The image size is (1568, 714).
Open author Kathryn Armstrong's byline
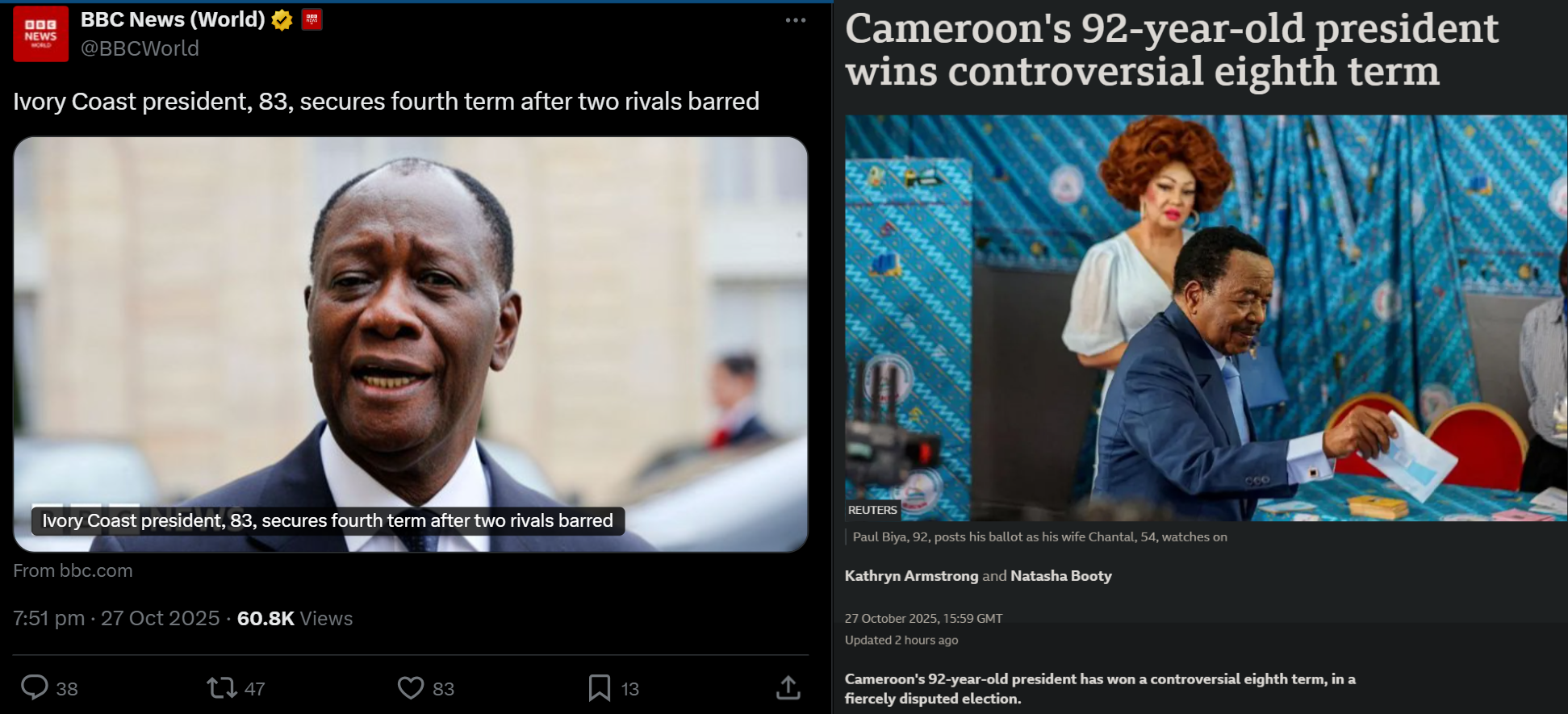tap(911, 576)
